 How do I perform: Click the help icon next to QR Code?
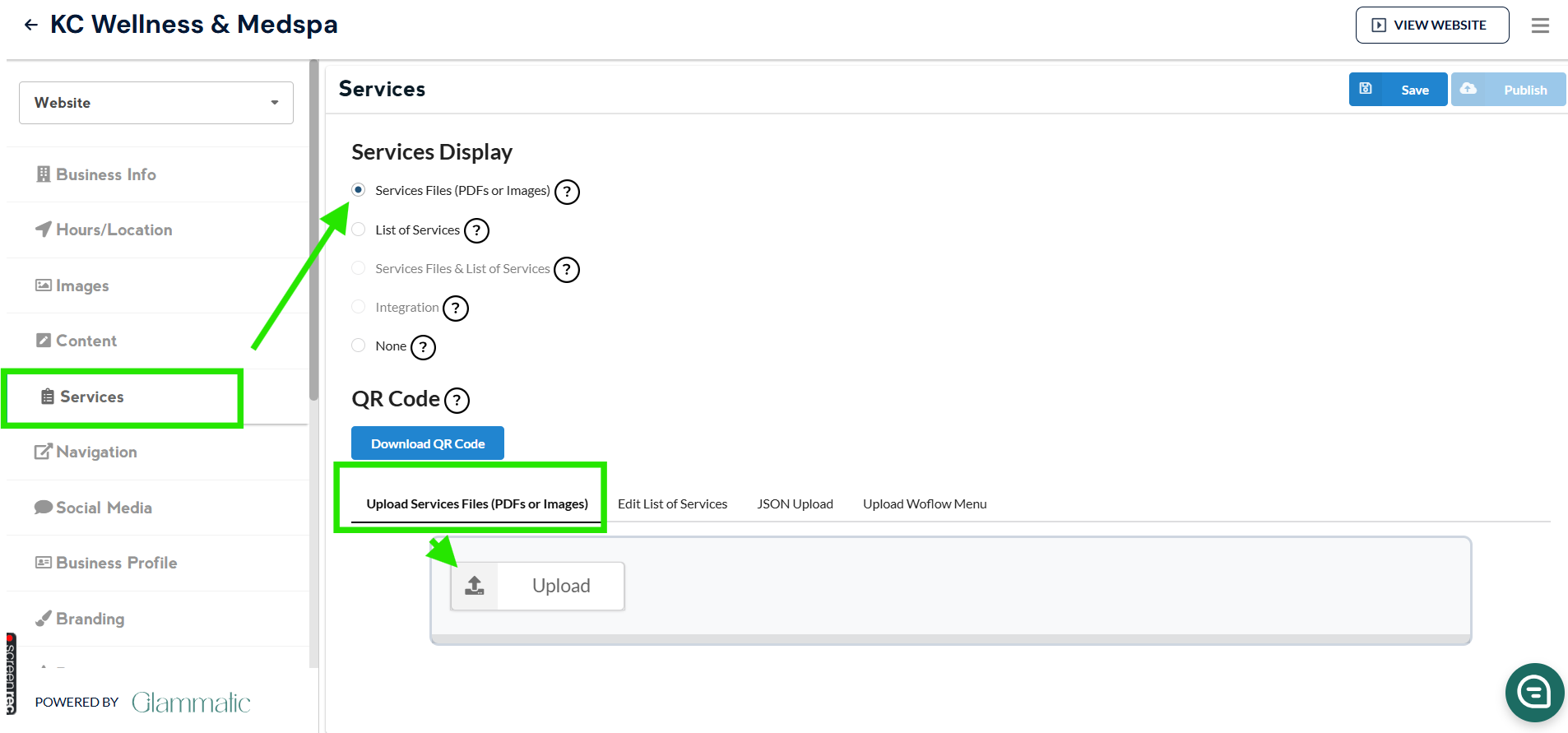pos(457,401)
